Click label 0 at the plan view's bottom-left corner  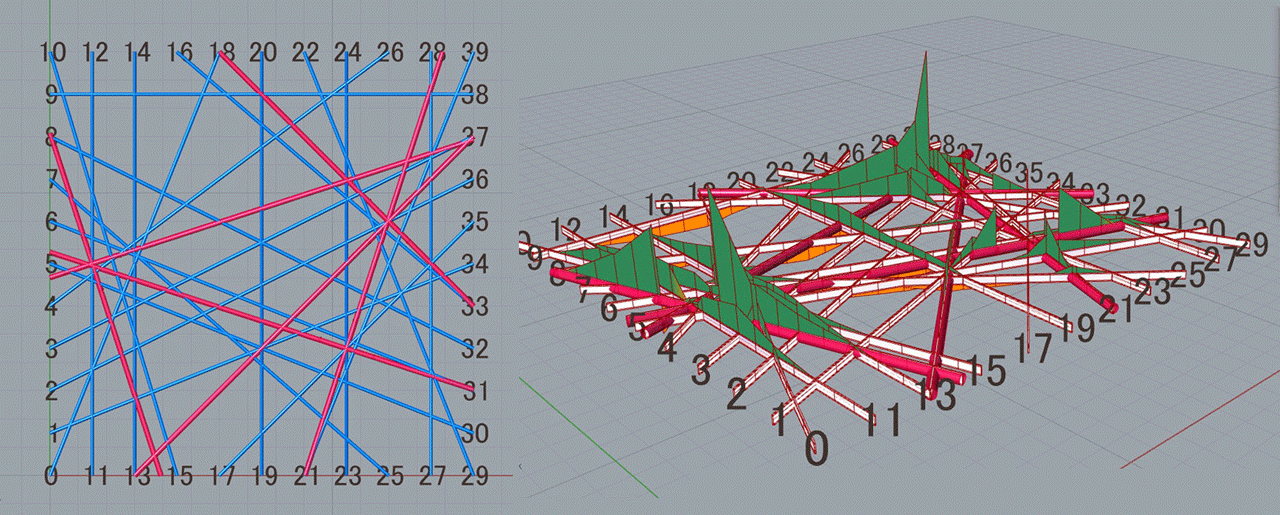(x=50, y=476)
